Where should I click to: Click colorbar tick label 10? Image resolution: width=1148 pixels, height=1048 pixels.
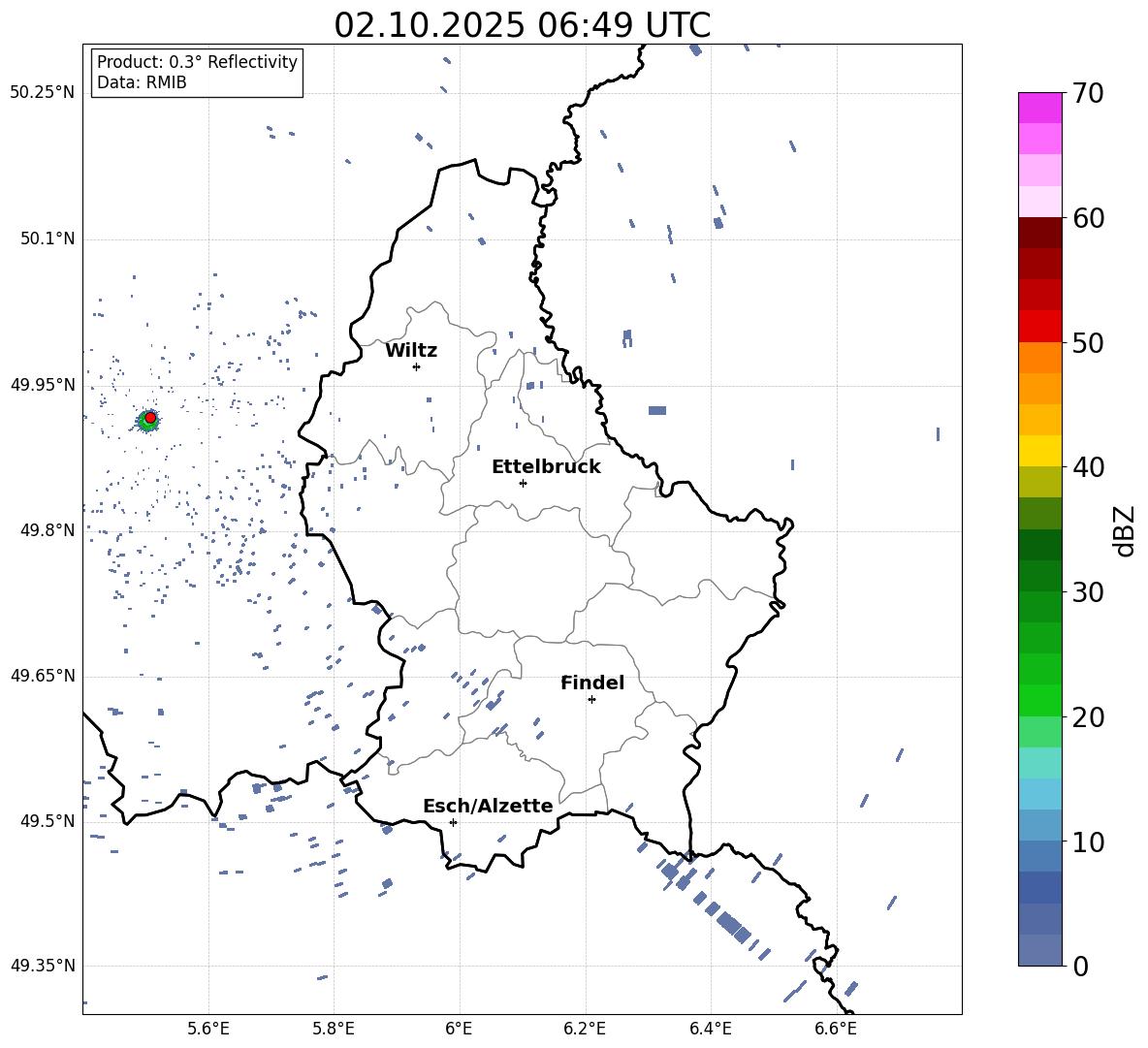coord(1087,842)
